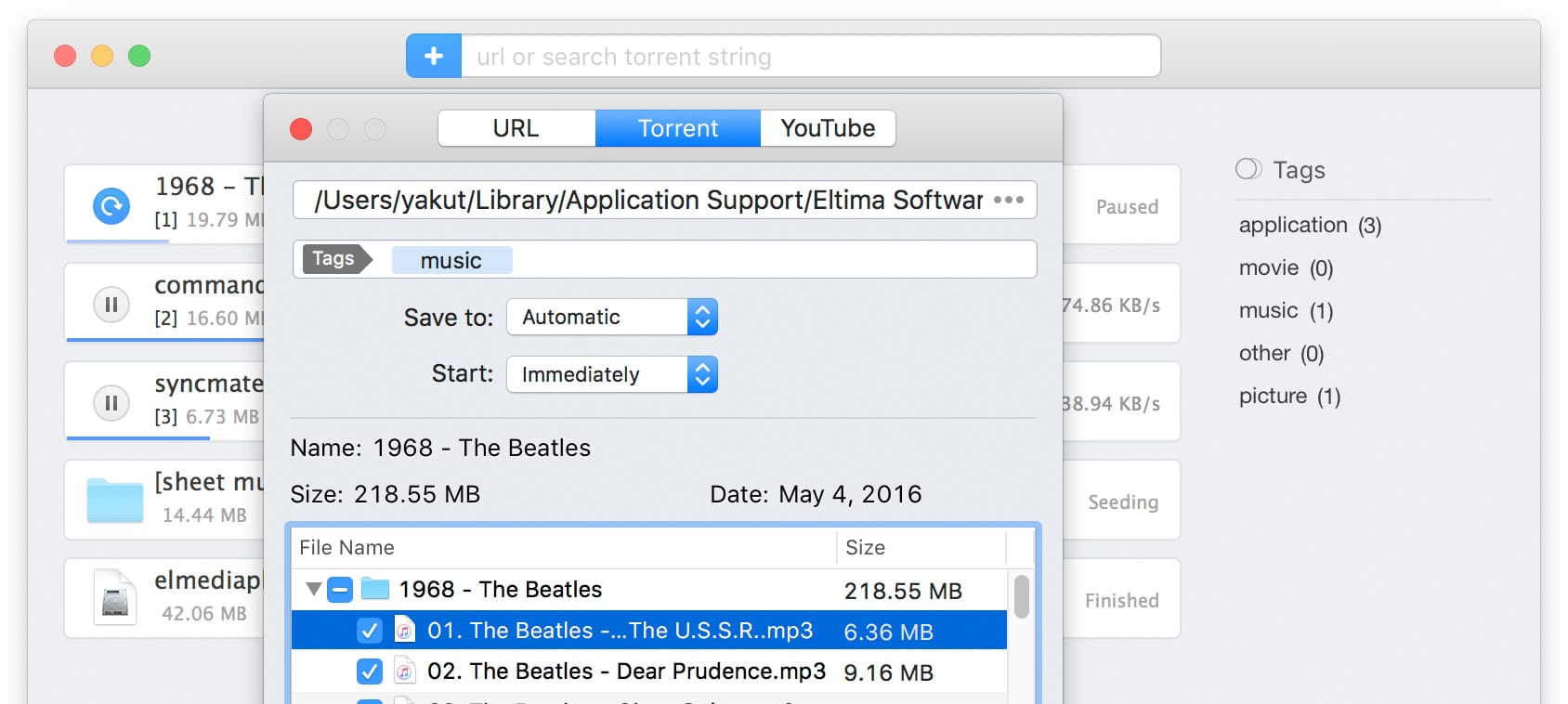Click the elmediaplayer disk image icon

pyautogui.click(x=114, y=597)
